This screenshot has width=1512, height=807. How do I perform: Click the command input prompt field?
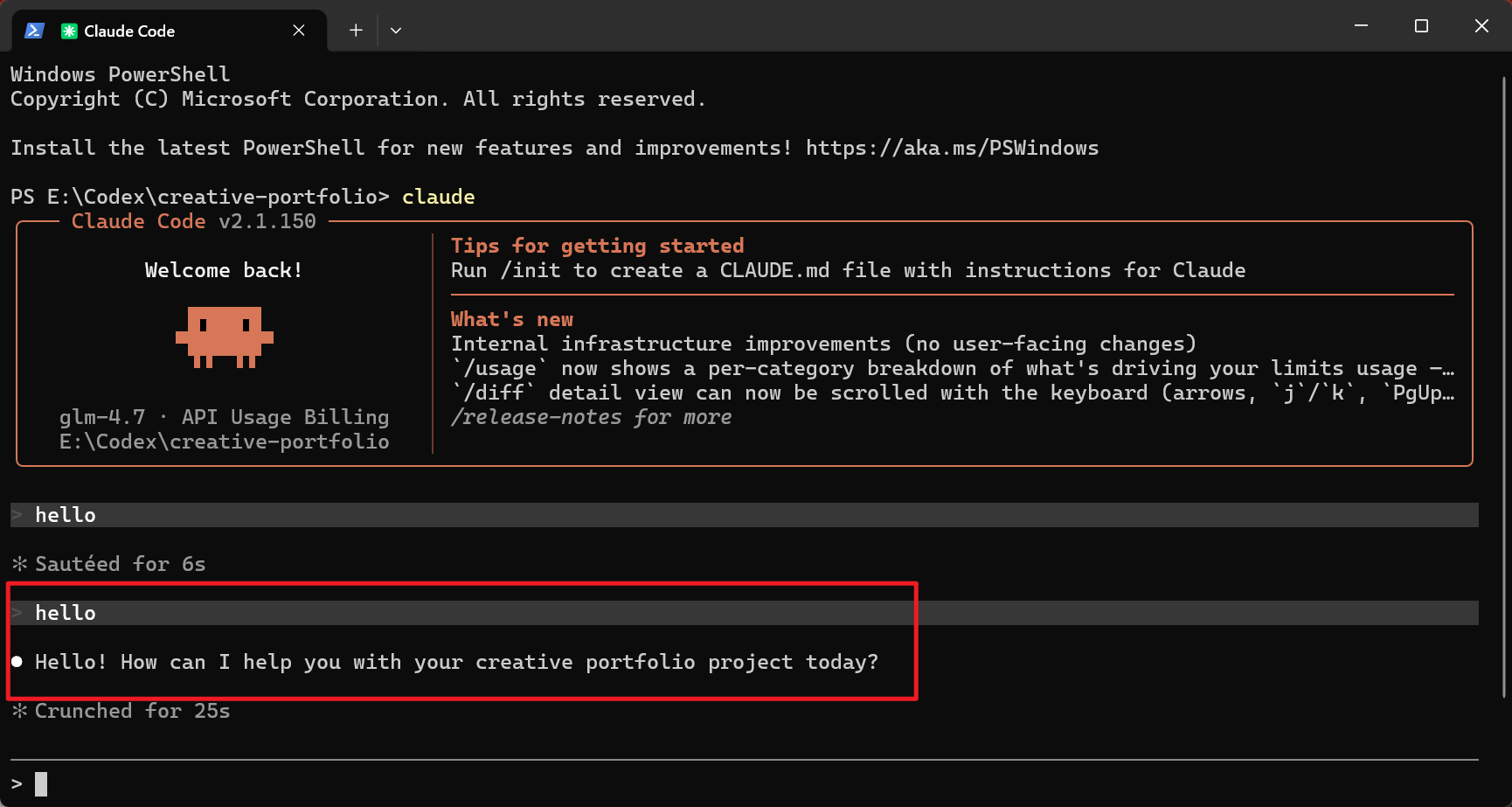(744, 784)
